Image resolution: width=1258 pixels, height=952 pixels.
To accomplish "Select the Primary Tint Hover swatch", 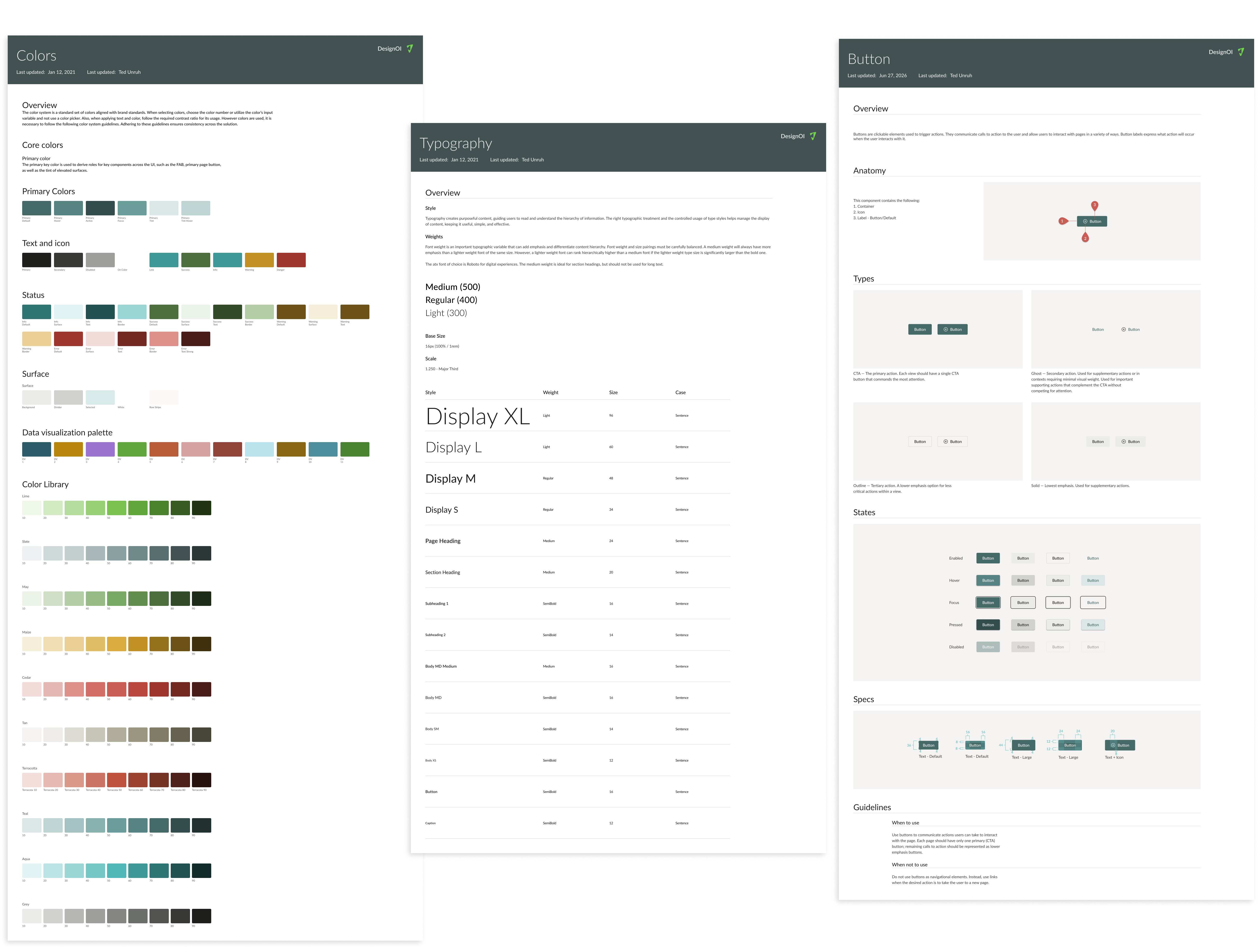I will (196, 208).
